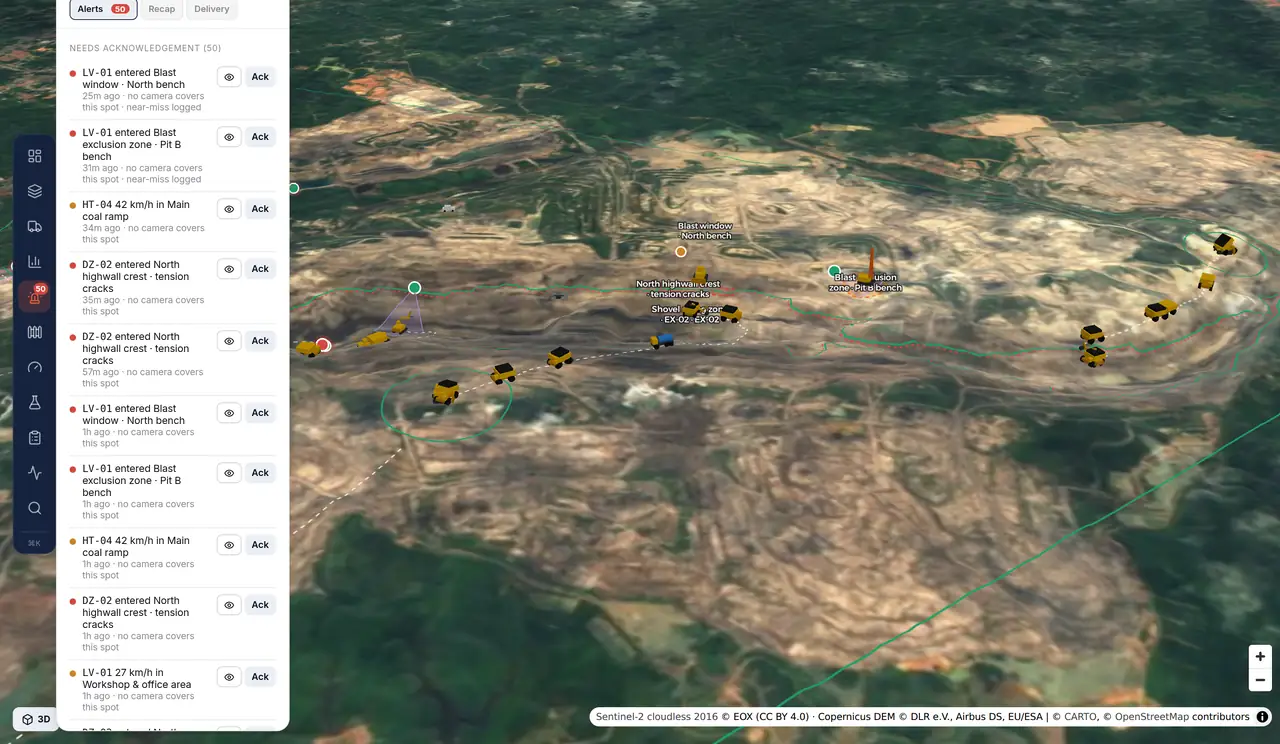Ack the DZ-02 highwall crest 35m ago alert
This screenshot has width=1280, height=744.
[260, 269]
